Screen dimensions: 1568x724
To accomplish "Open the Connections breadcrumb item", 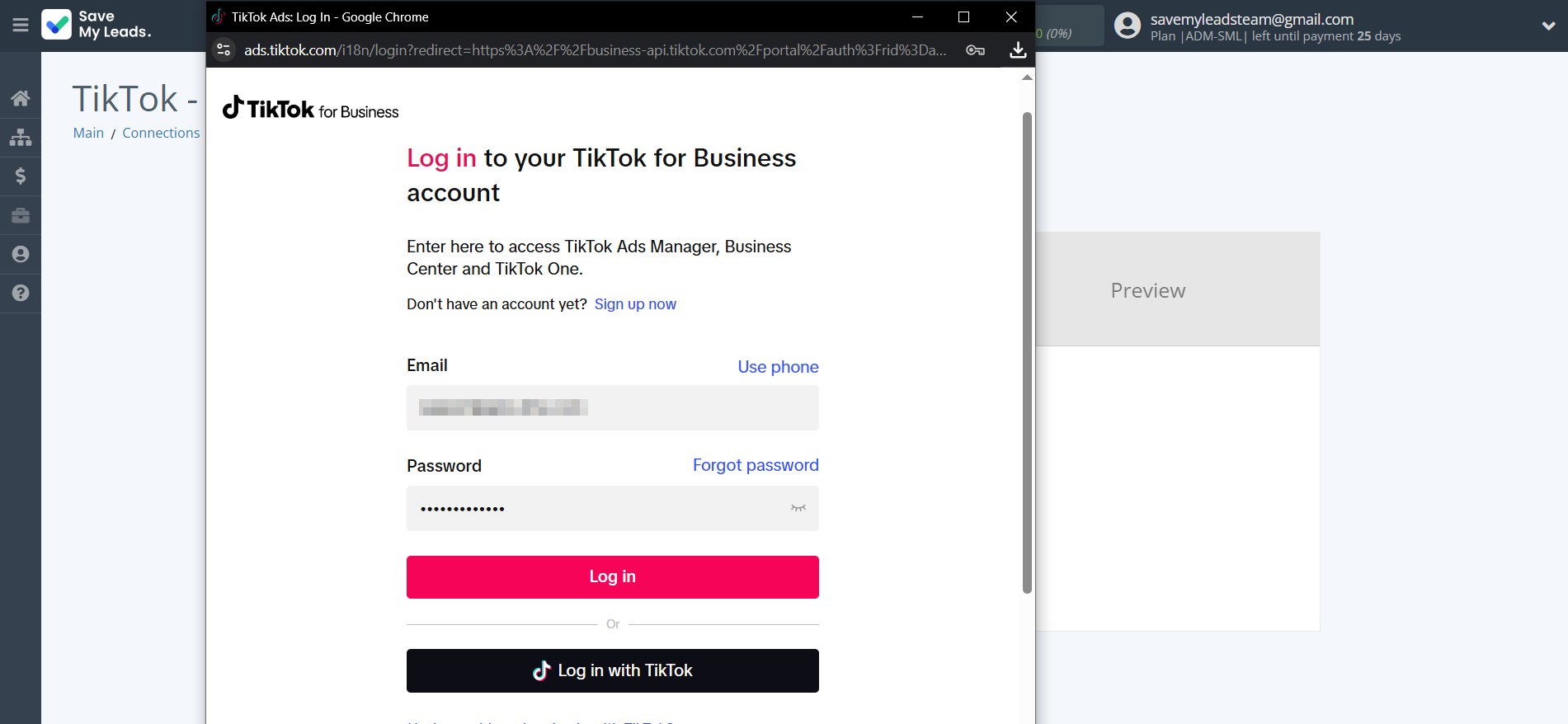I will click(x=161, y=133).
